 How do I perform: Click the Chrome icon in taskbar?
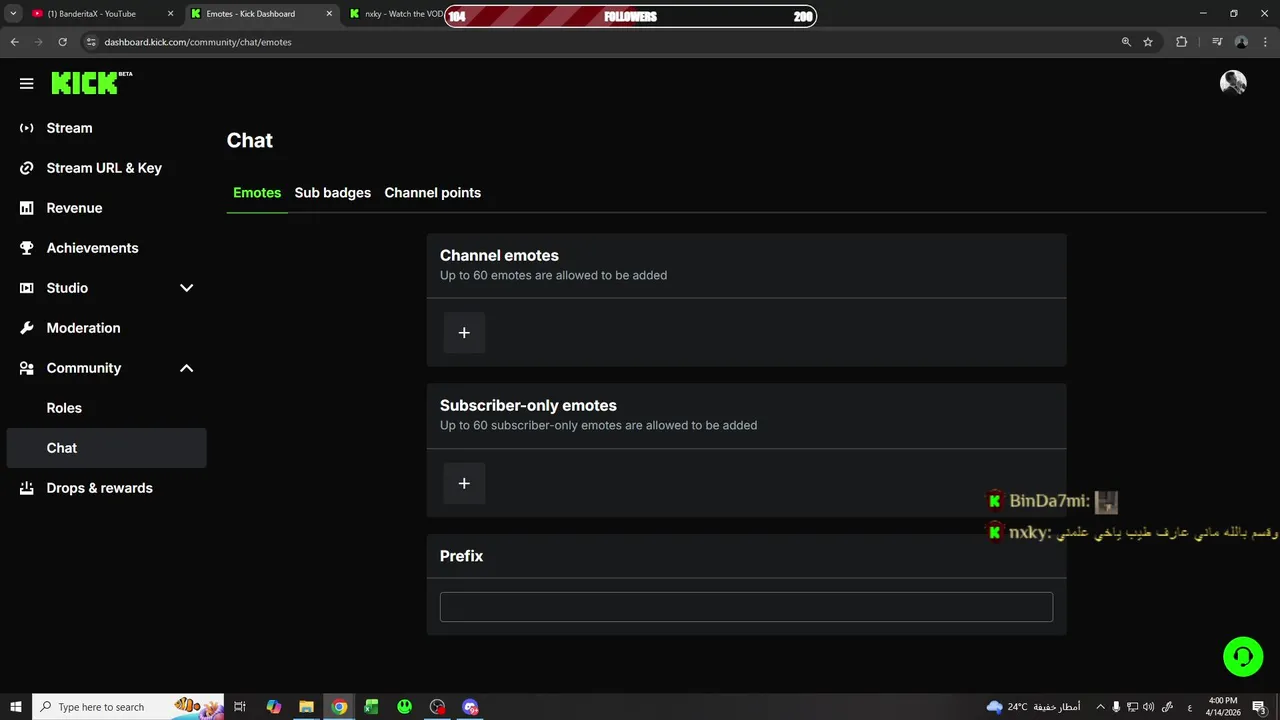(x=340, y=707)
